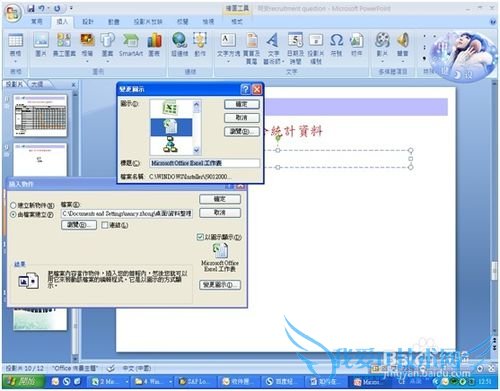Insert a picture with the 圖片 icon
This screenshot has width=500, height=391.
tap(41, 44)
